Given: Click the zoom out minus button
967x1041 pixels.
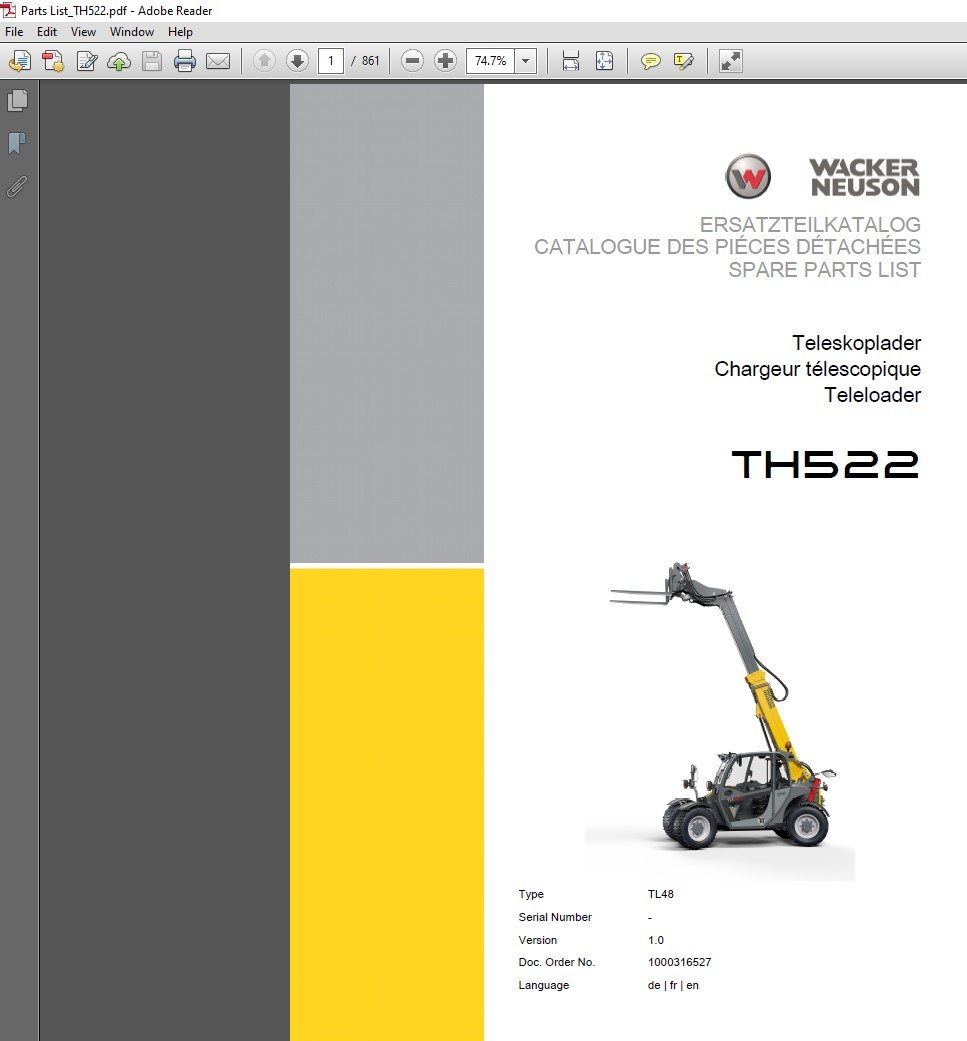Looking at the screenshot, I should coord(412,61).
